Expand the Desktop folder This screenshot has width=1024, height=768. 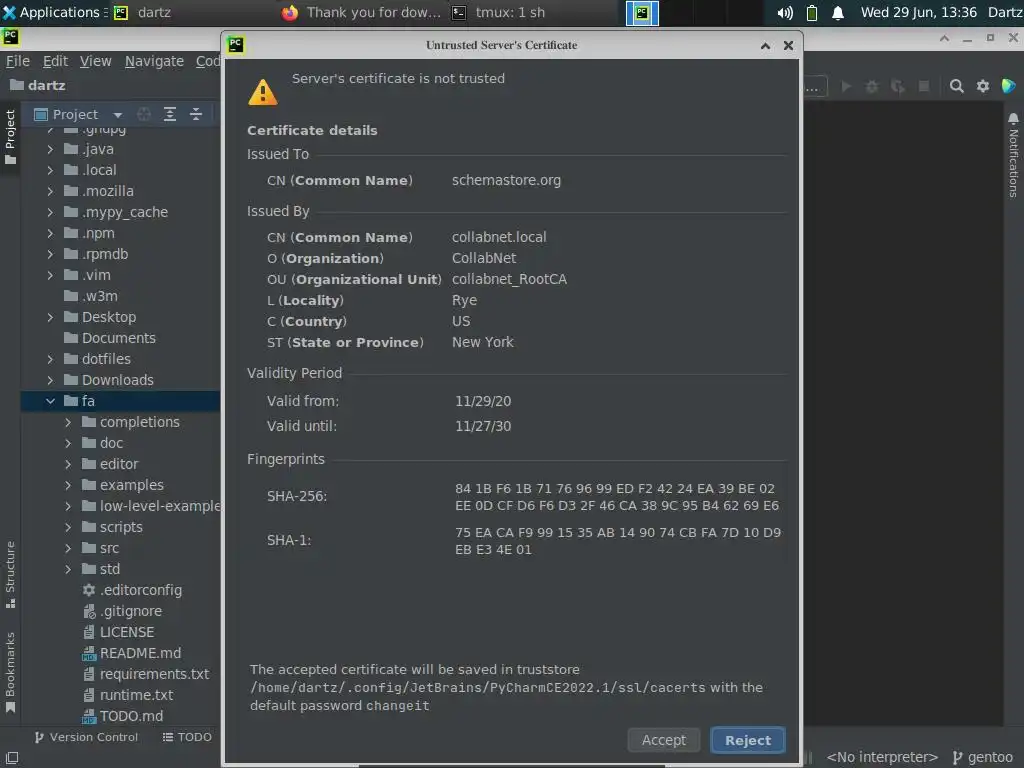point(50,317)
